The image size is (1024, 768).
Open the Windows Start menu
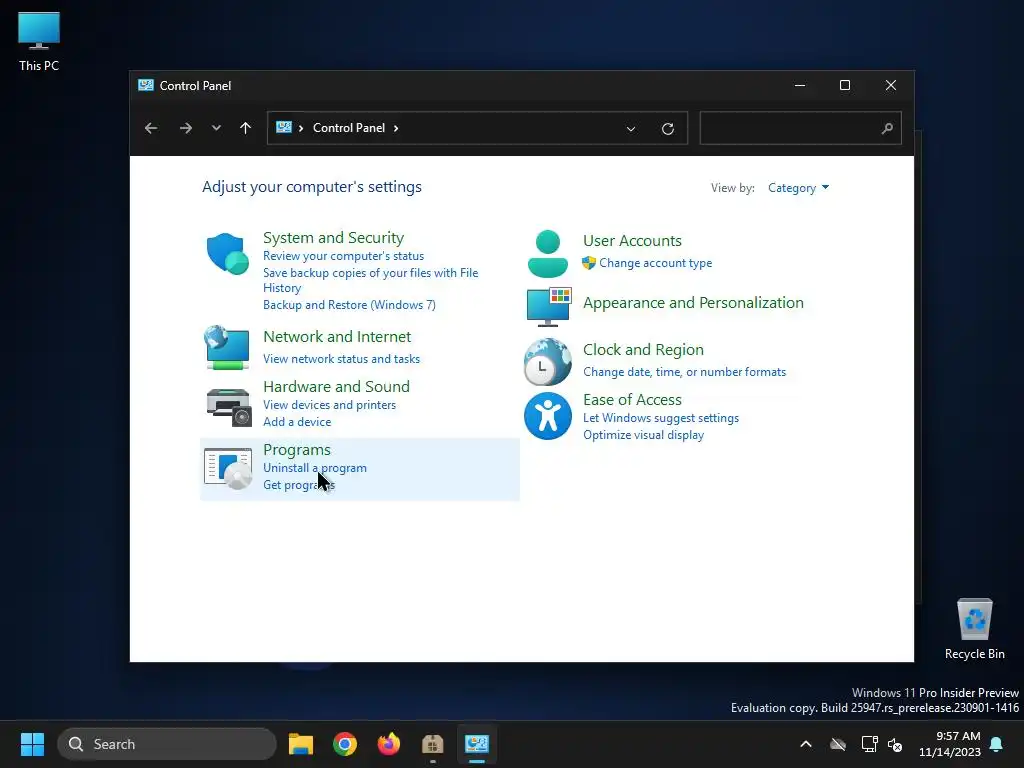[32, 744]
